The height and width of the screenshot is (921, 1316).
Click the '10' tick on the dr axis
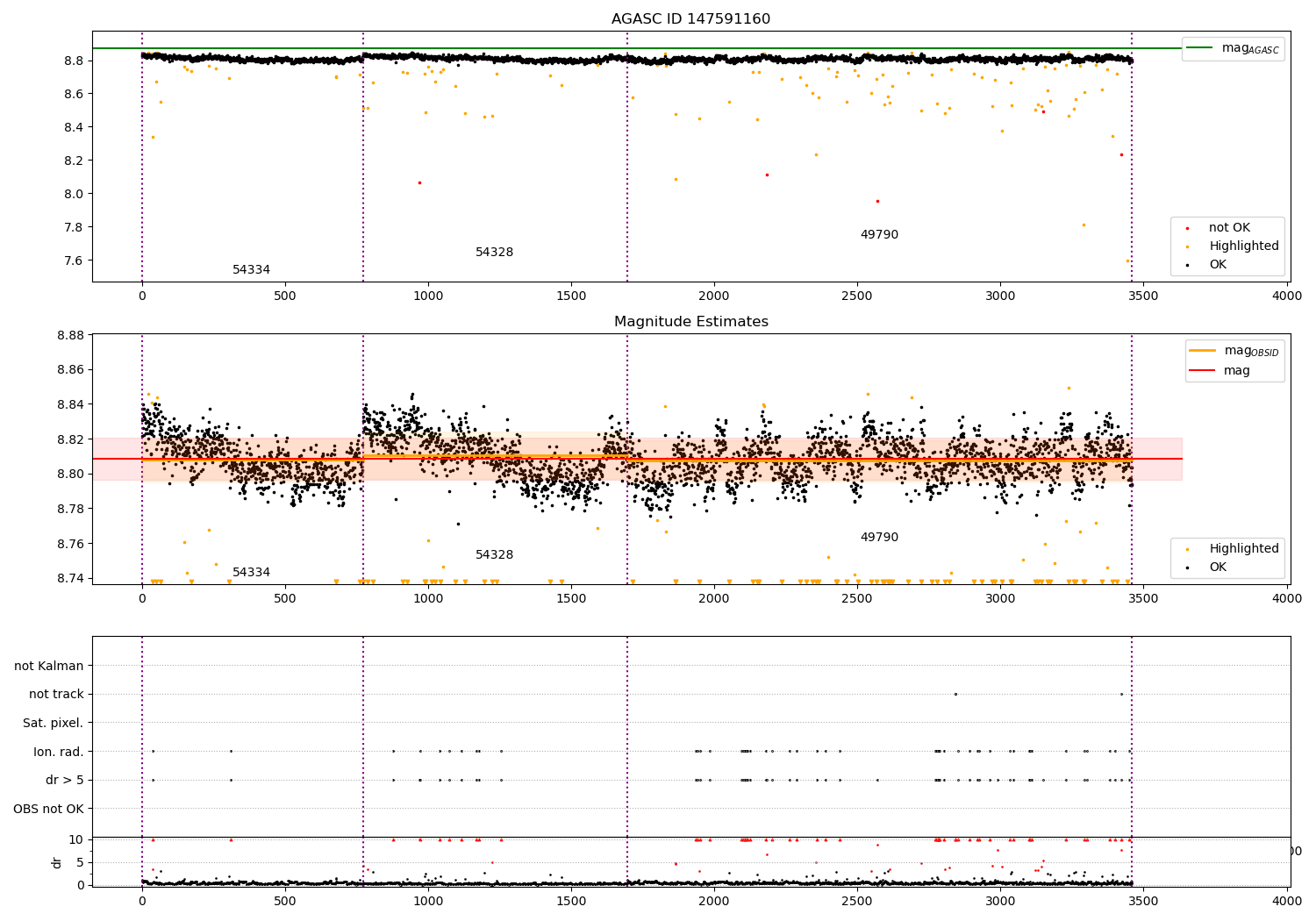[x=76, y=840]
